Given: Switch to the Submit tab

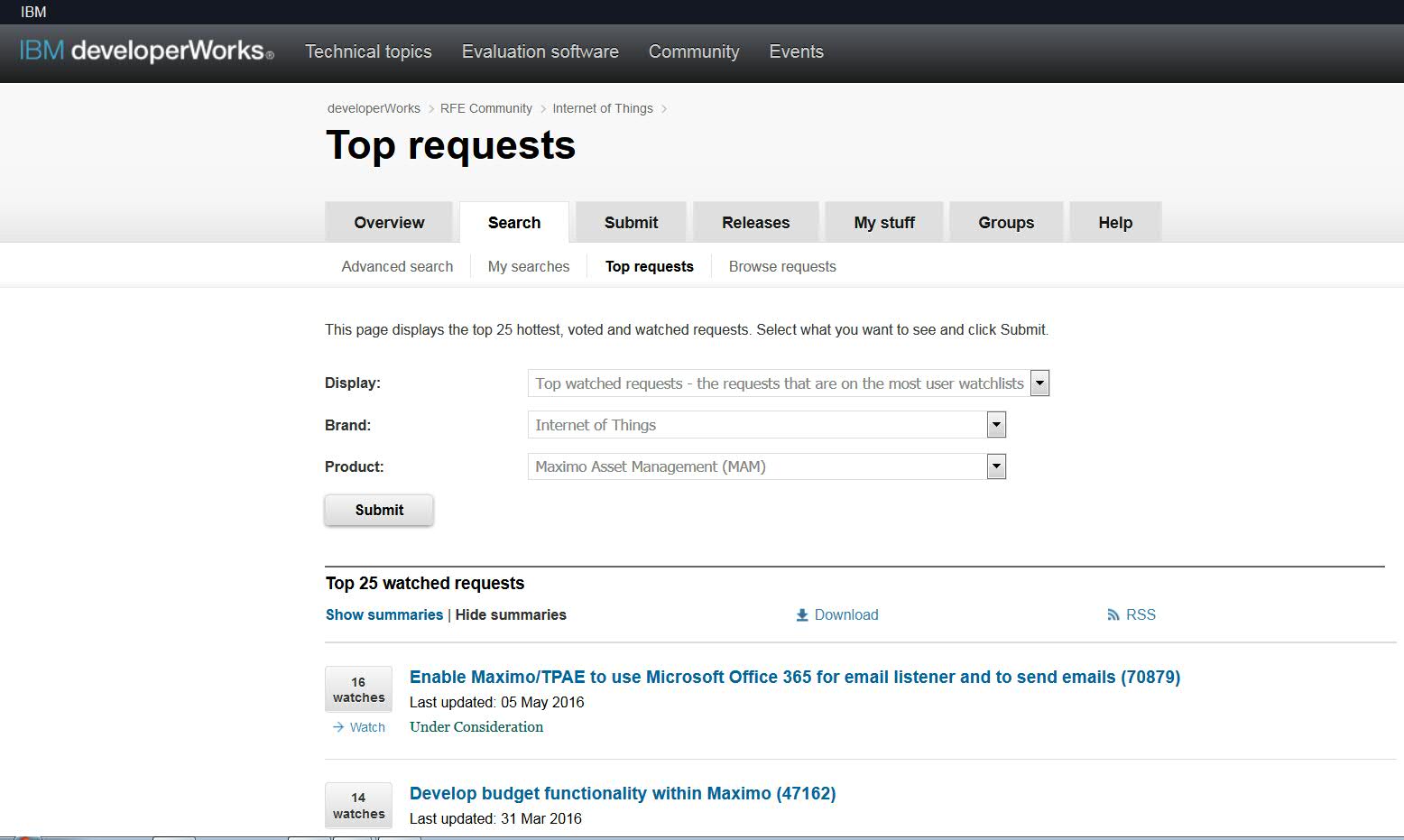Looking at the screenshot, I should (631, 222).
